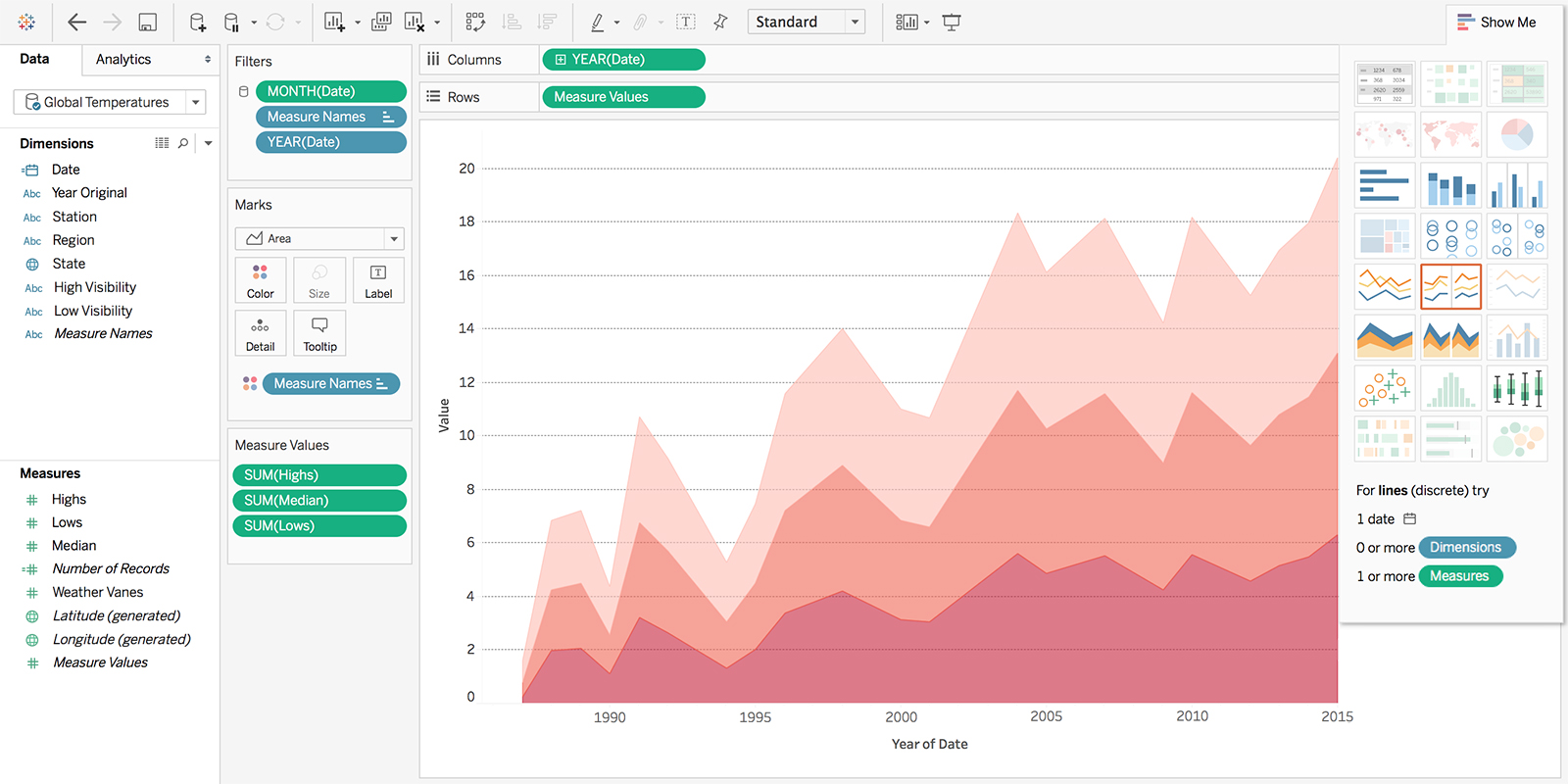Click the YEAR(Date) pill on Columns shelf

pyautogui.click(x=622, y=60)
